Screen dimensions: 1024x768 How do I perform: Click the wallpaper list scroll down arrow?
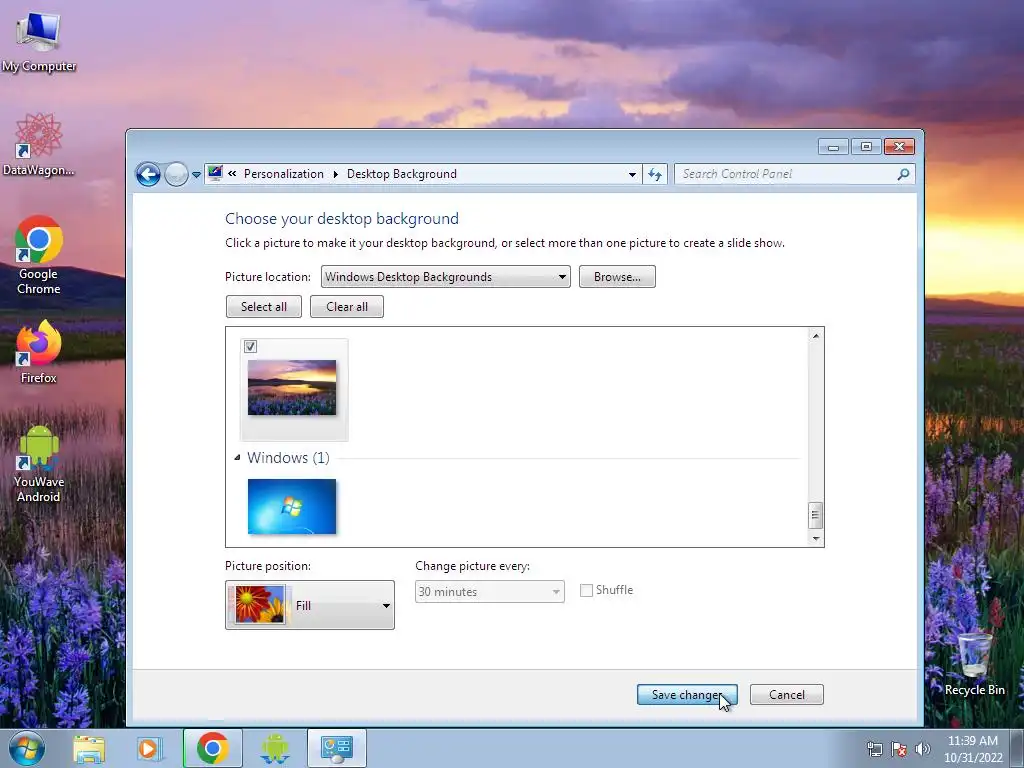coord(815,538)
